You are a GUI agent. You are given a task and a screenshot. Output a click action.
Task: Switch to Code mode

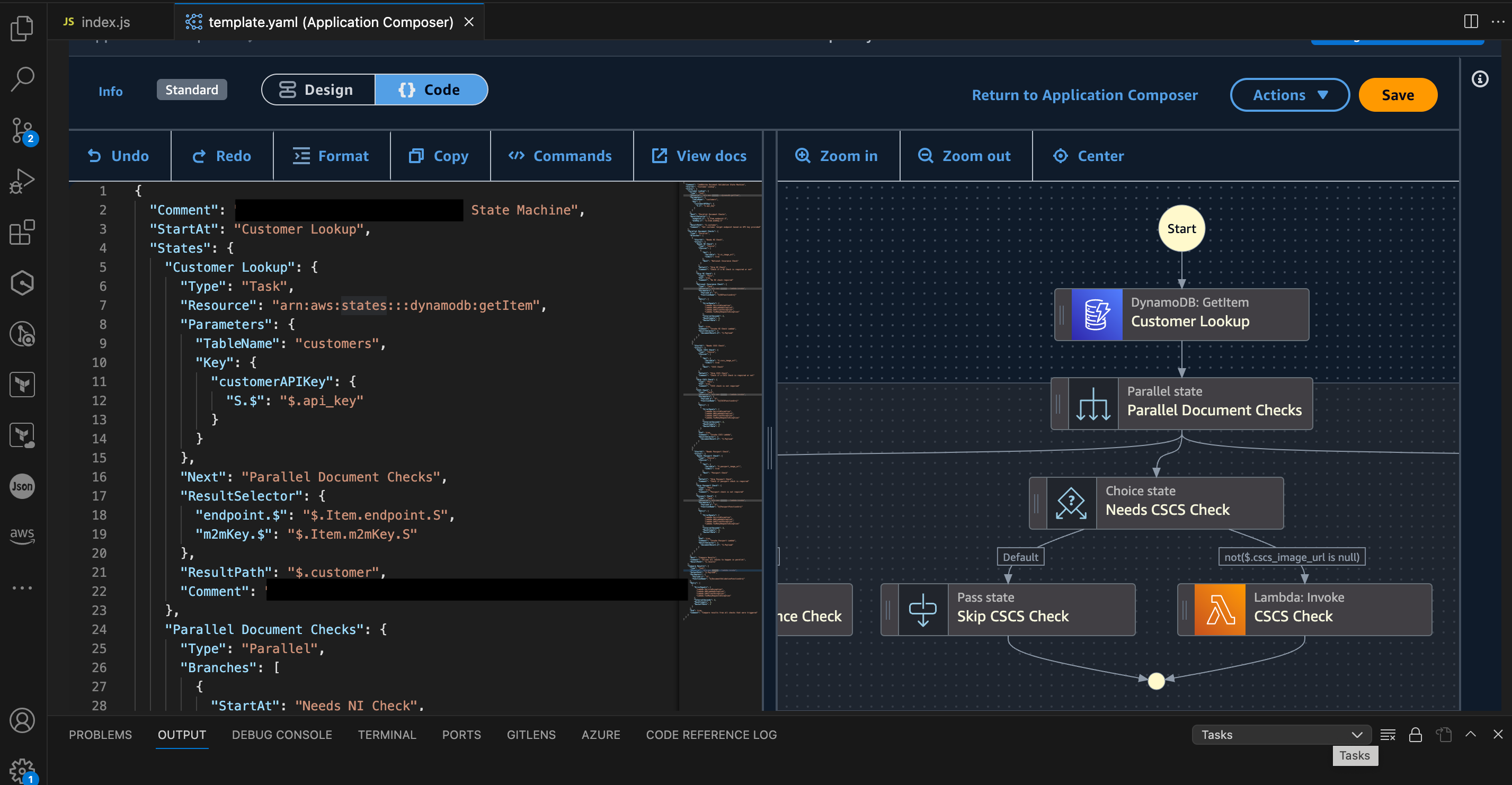pyautogui.click(x=431, y=90)
